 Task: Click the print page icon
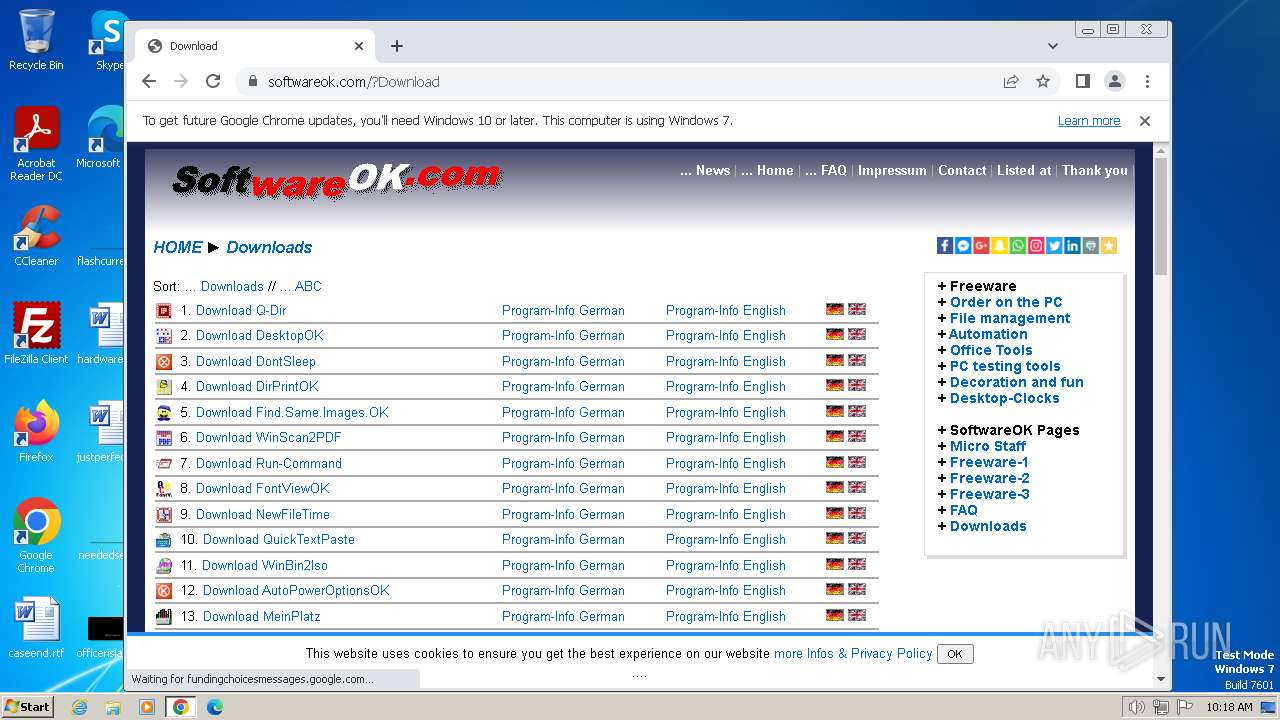[1090, 246]
